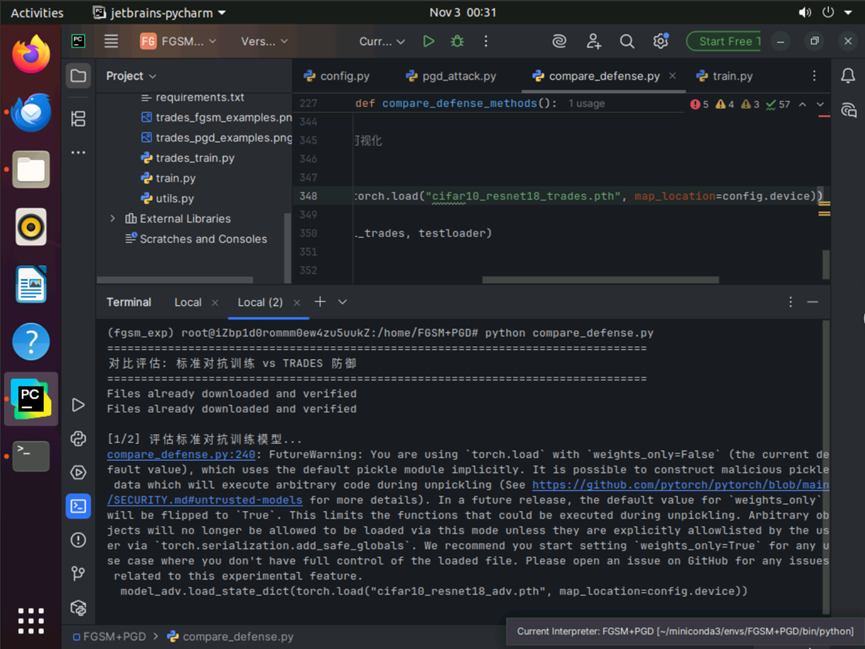Screen dimensions: 865x649
Task: Open the Python Console tool window
Action: tap(78, 439)
